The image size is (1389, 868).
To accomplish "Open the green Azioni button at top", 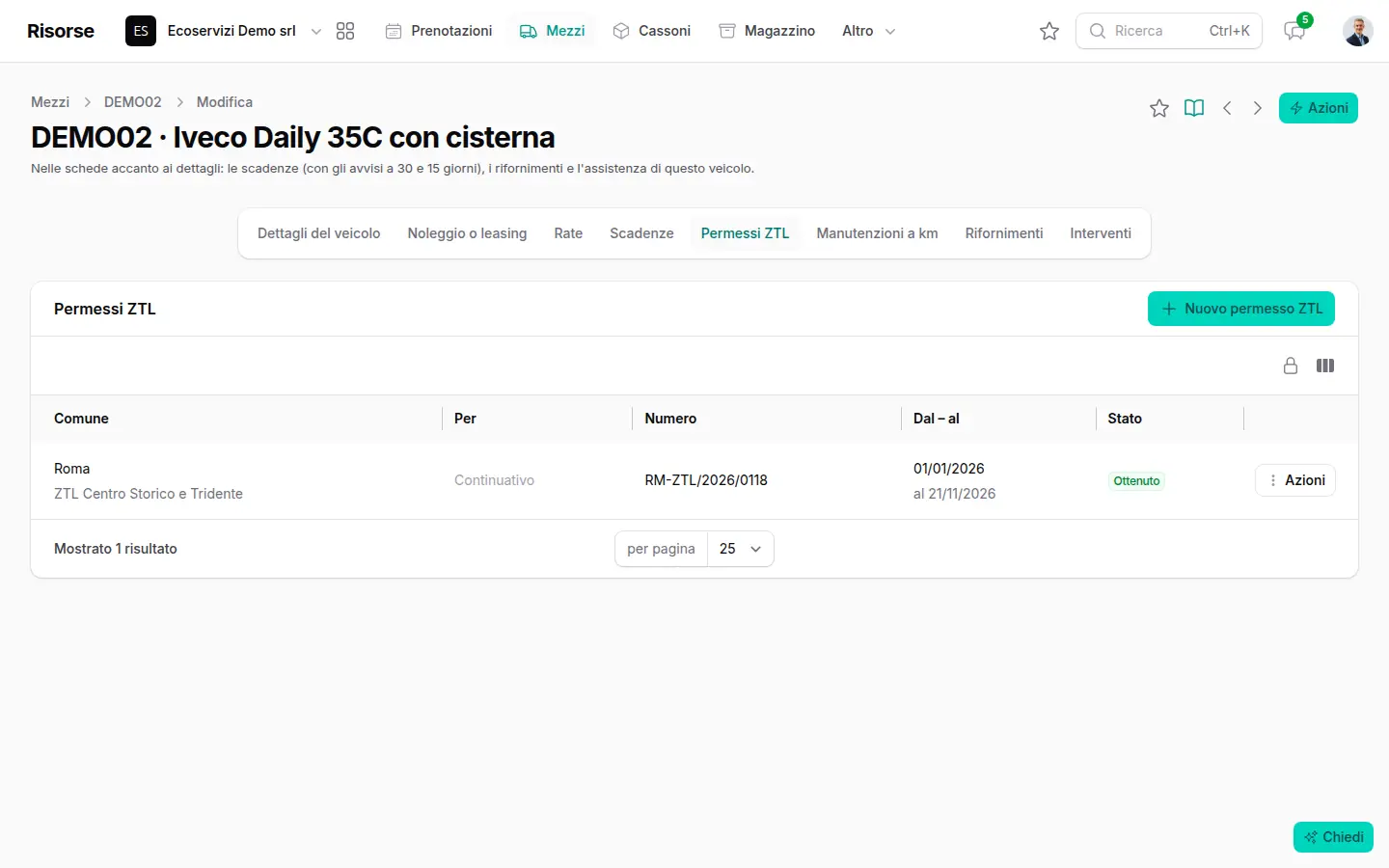I will point(1319,108).
